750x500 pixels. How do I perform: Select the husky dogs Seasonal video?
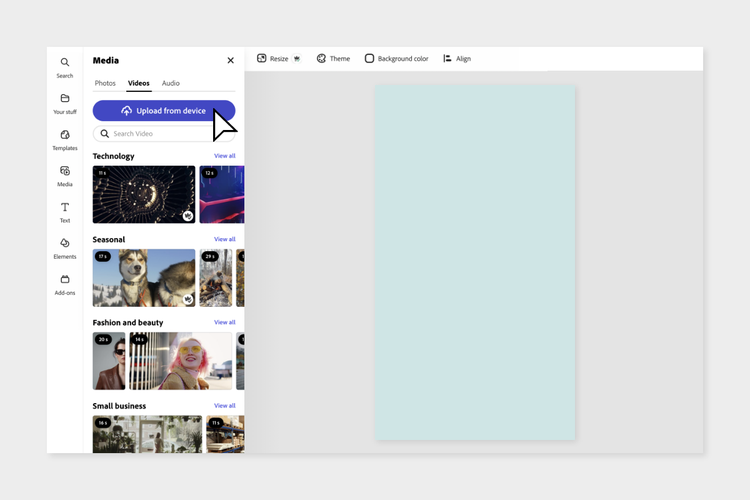coord(143,278)
